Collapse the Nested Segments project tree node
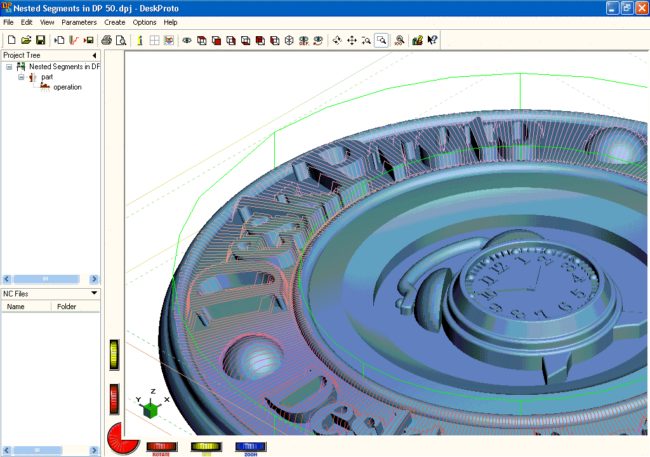650x457 pixels. pos(9,67)
